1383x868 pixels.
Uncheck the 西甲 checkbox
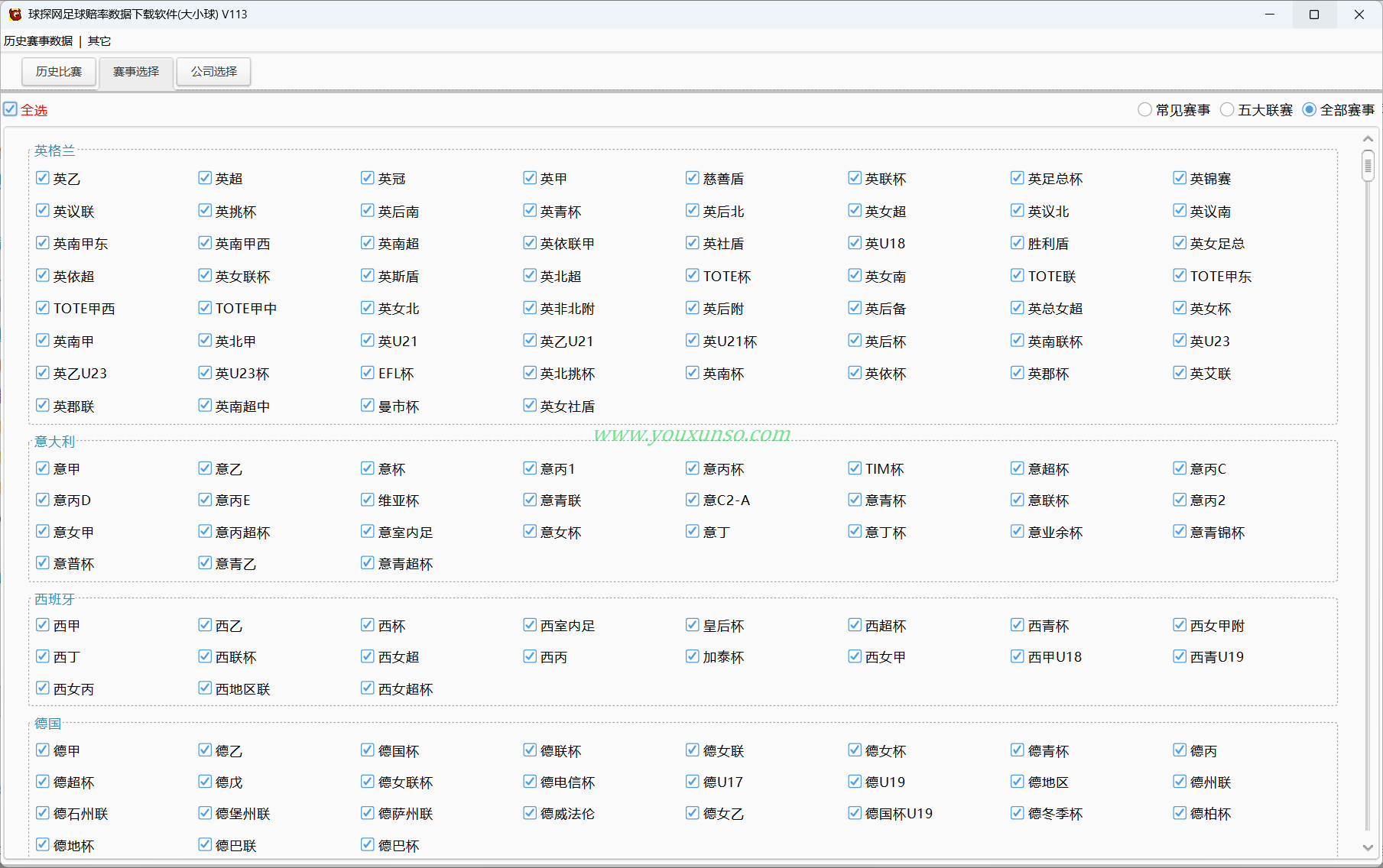coord(43,625)
